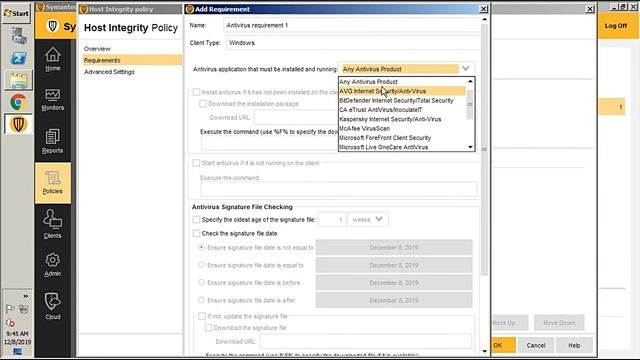Open Advanced Settings policy page
Viewport: 640px width, 360px height.
(x=109, y=72)
